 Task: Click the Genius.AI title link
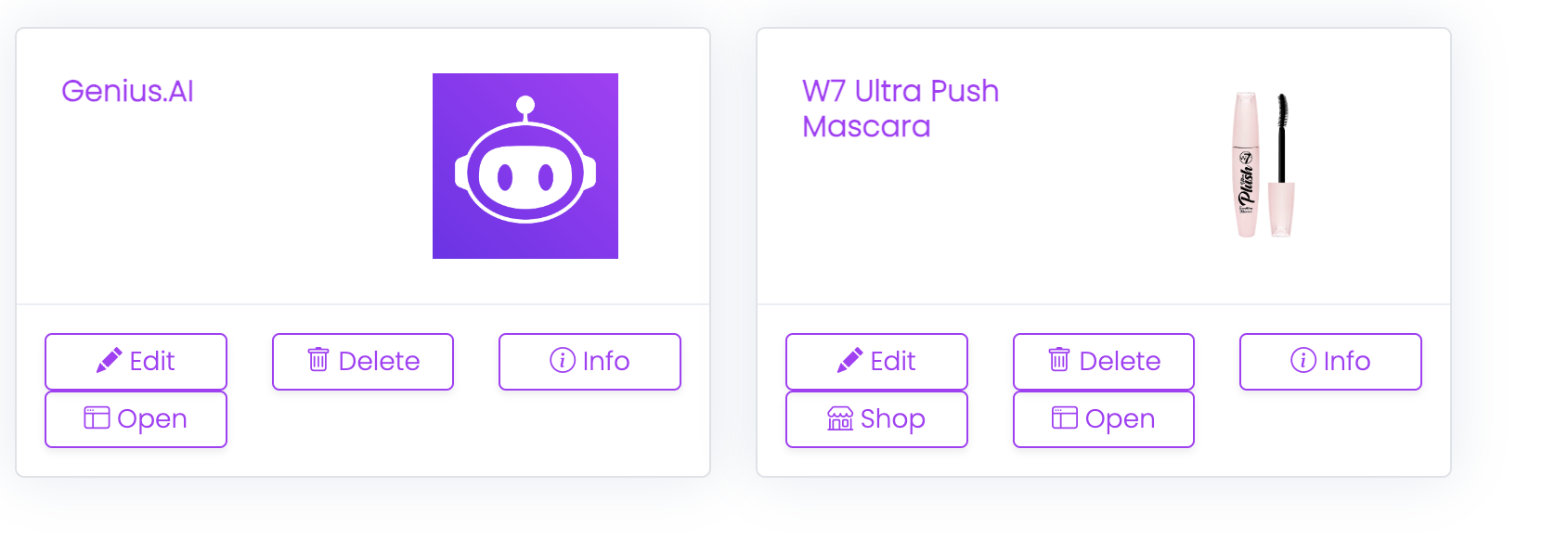(x=127, y=91)
